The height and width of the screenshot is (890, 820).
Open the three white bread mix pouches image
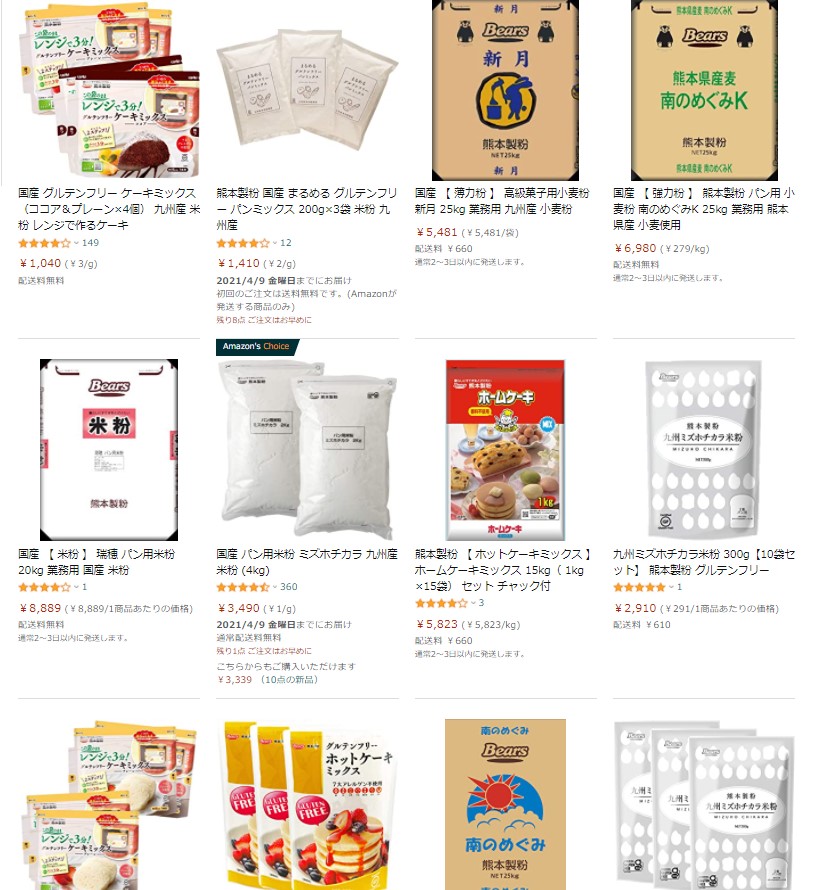tap(307, 90)
